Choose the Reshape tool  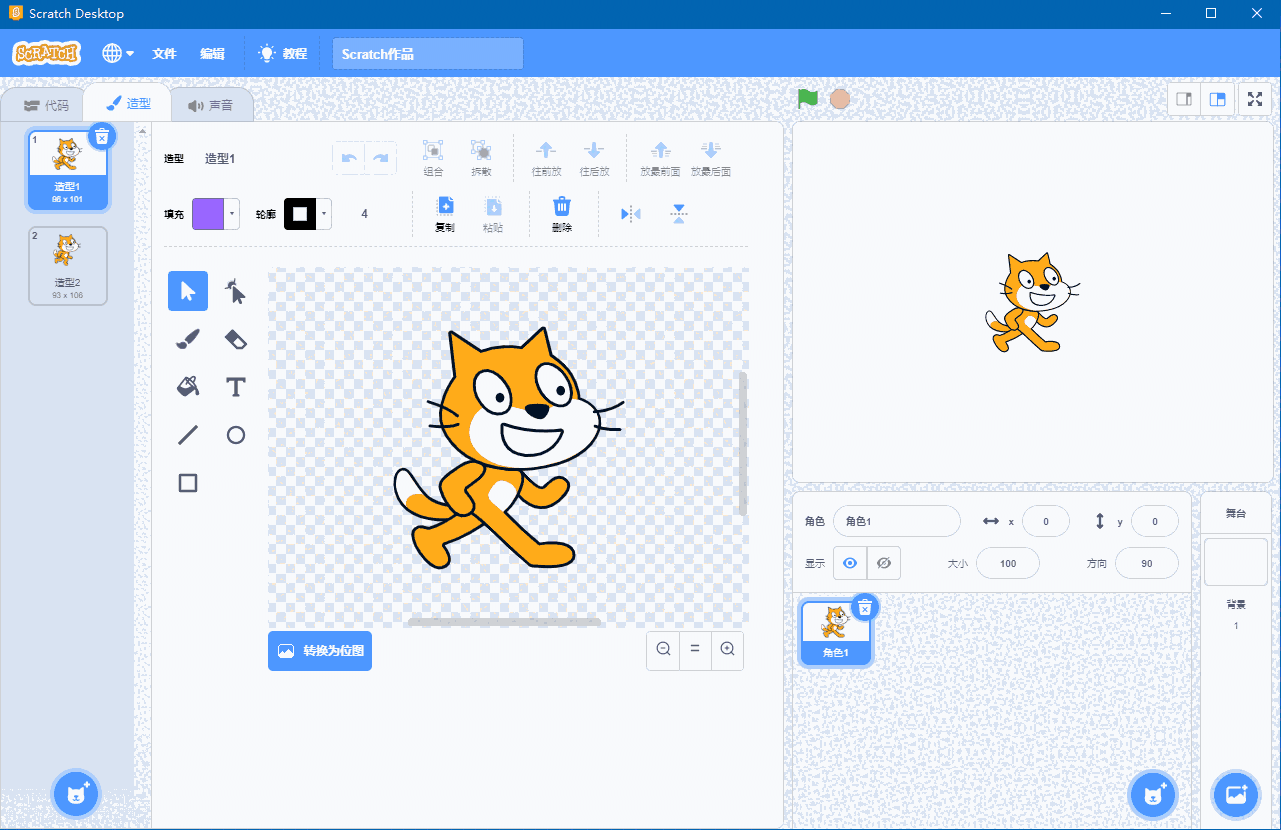pos(236,291)
